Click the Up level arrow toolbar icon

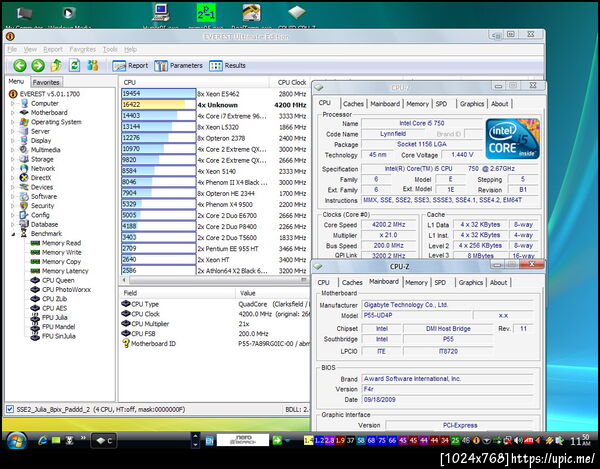pyautogui.click(x=54, y=65)
